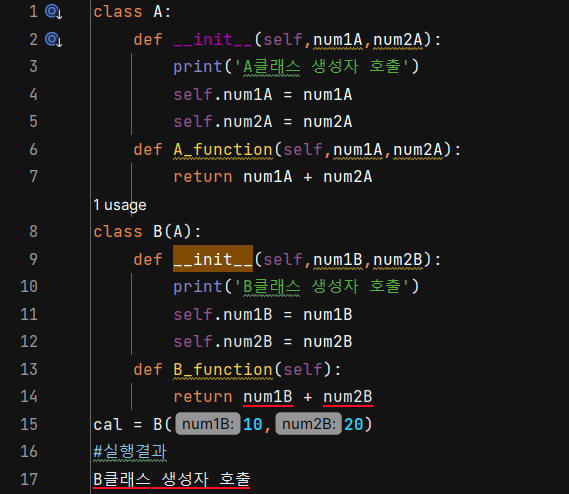Click the underlined num2B on the return line

[x=348, y=397]
